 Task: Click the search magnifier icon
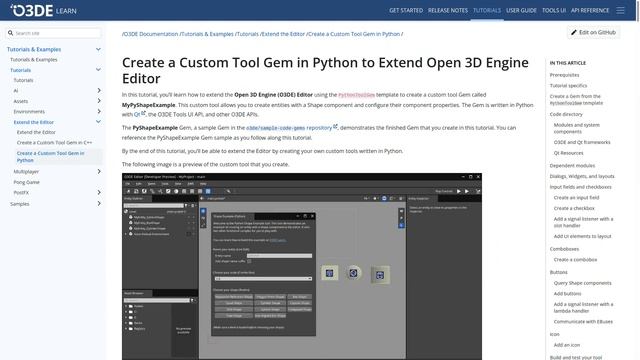(11, 33)
